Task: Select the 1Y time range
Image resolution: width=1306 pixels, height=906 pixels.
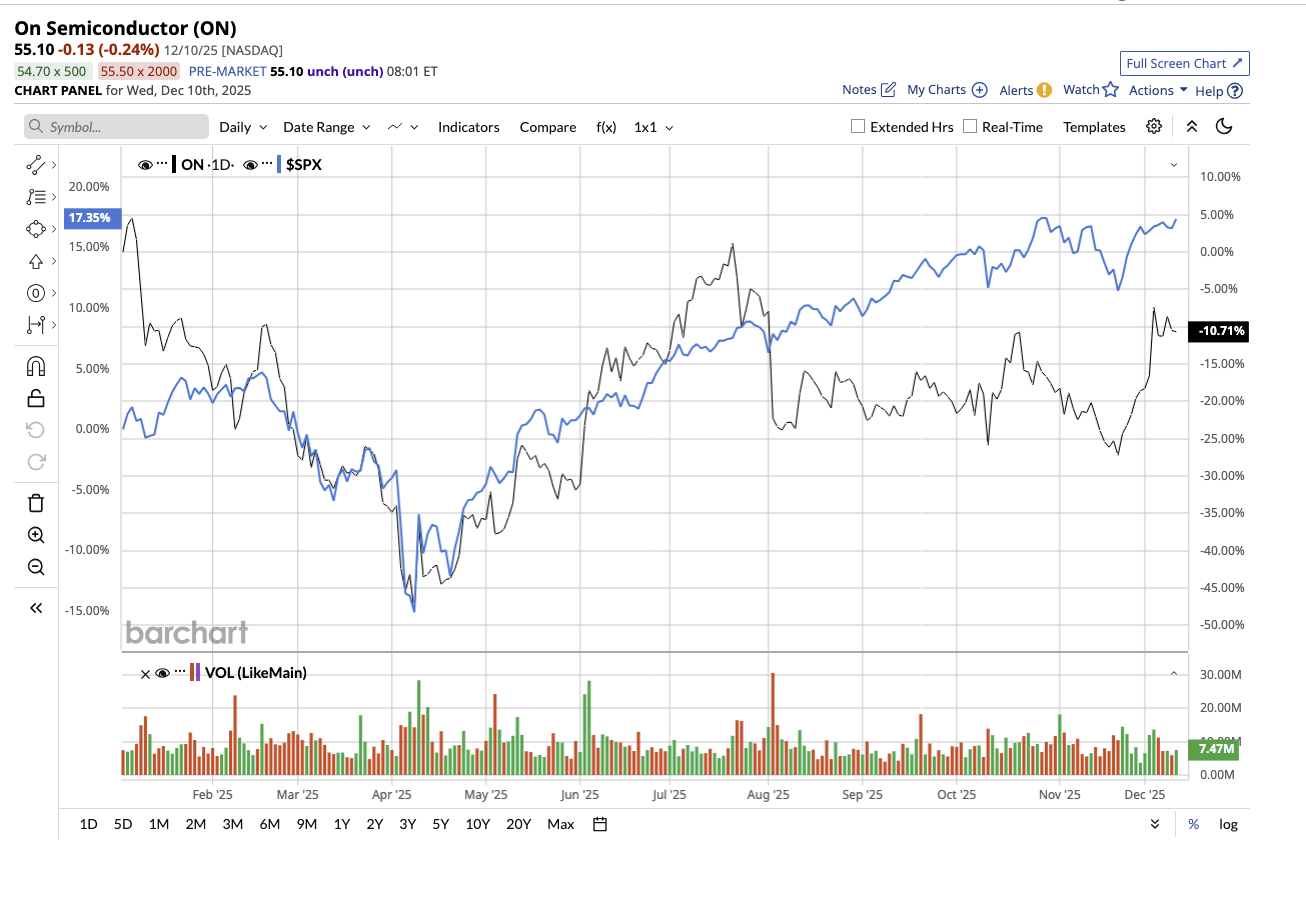Action: click(341, 824)
